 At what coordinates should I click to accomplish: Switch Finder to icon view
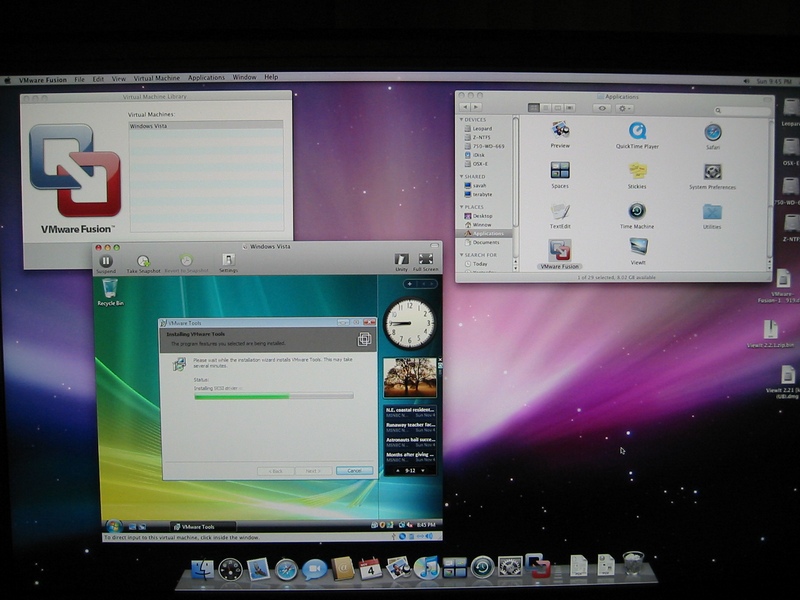pos(534,108)
